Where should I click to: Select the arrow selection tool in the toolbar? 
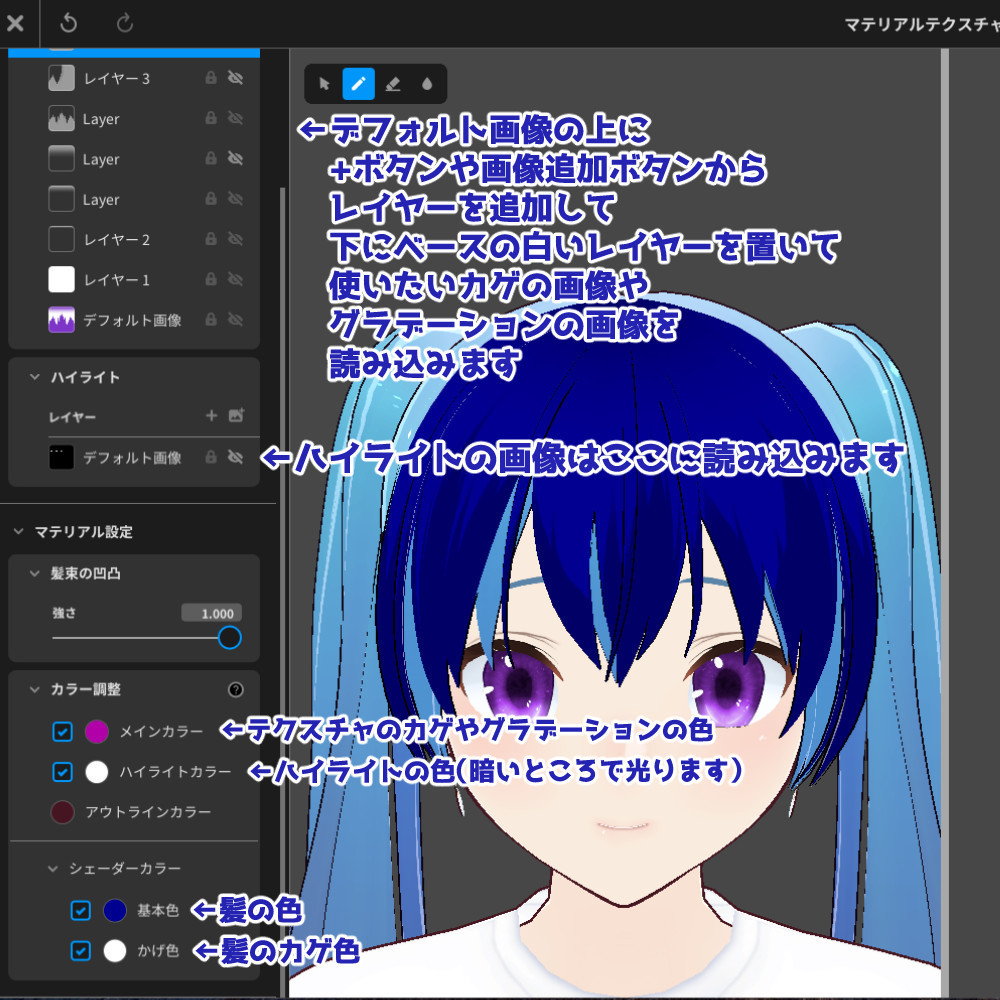(323, 84)
